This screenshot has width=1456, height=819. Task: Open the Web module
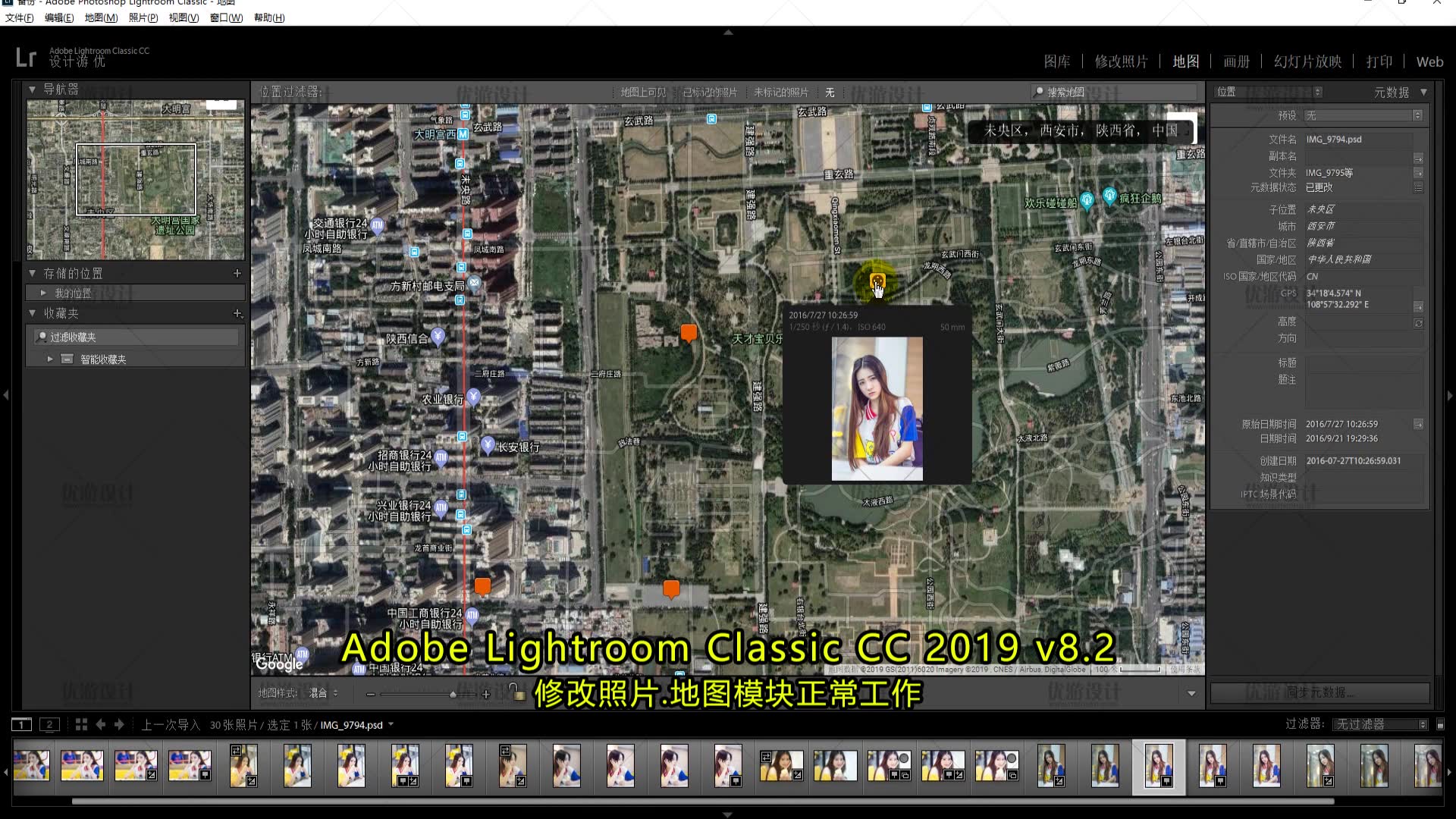pyautogui.click(x=1429, y=61)
